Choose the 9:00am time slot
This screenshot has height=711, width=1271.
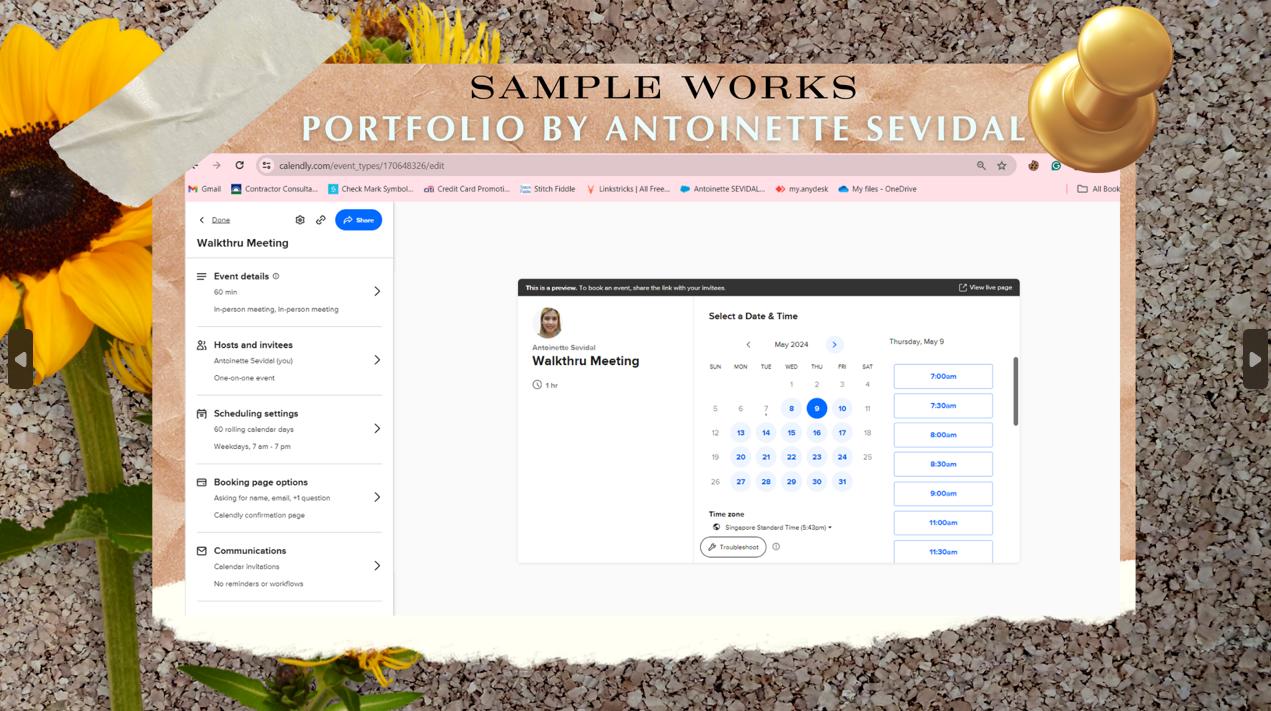(x=943, y=493)
